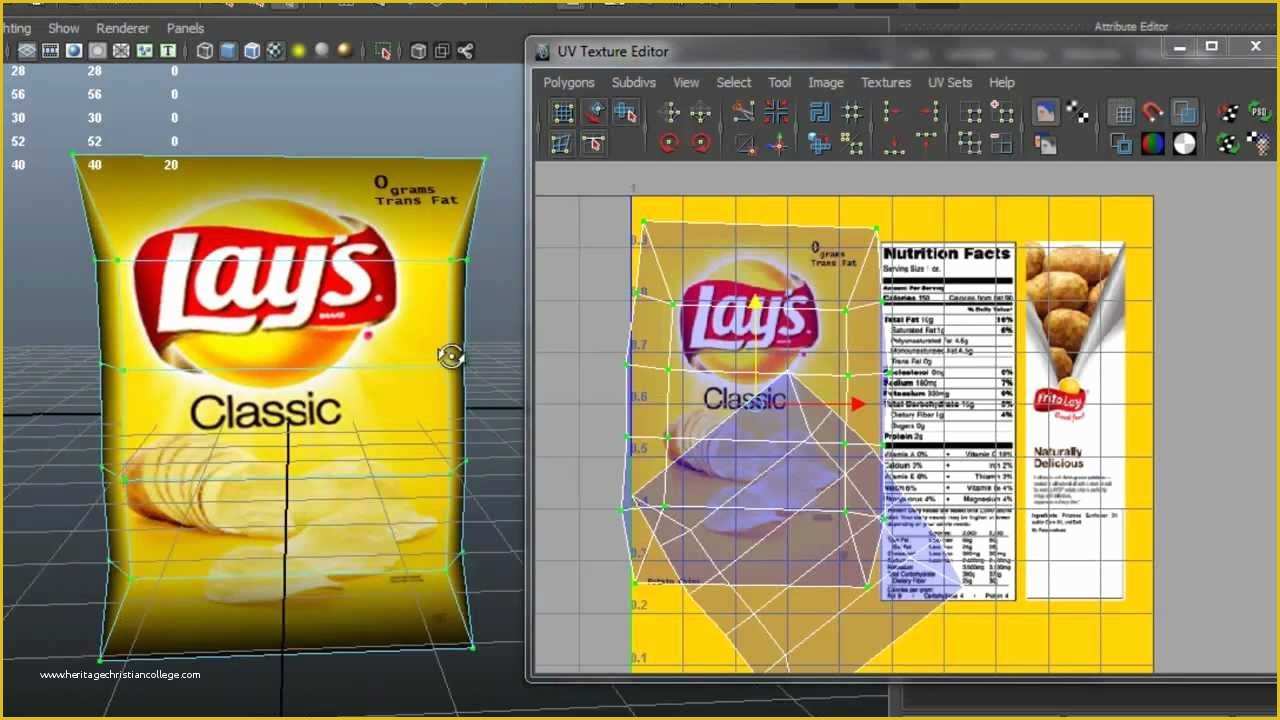
Task: Click the red U-axis manipulator arrow
Action: point(857,404)
